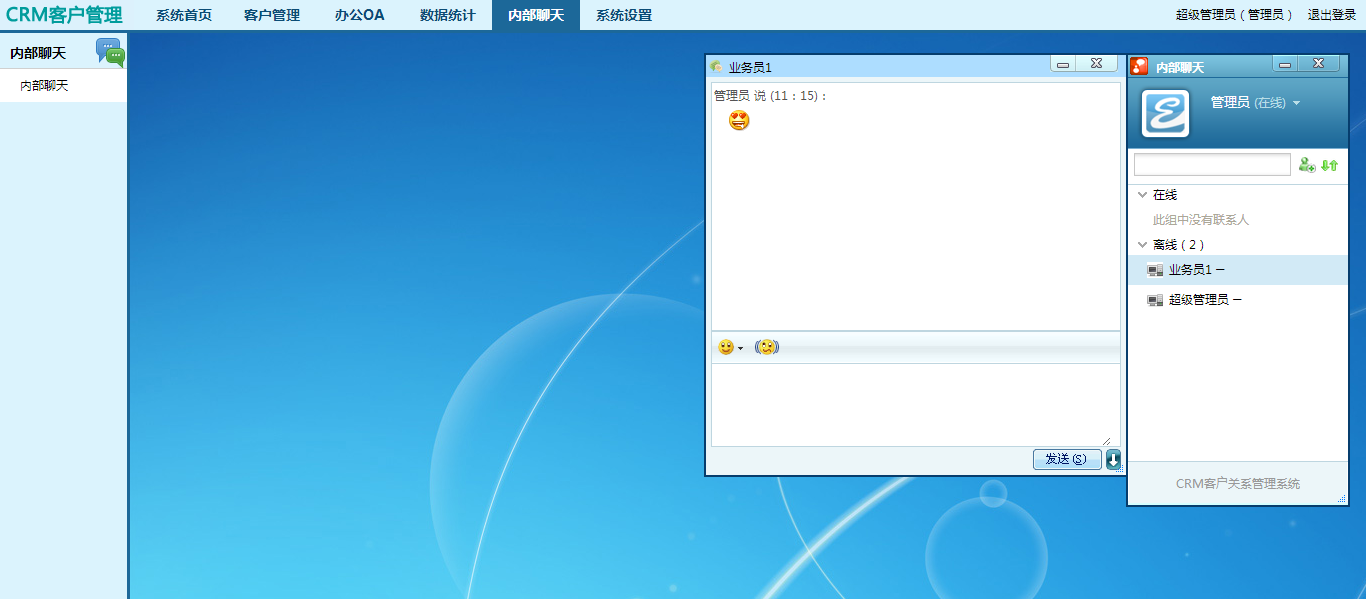Click the 管理员 说 (11:15) message header
1366x599 pixels.
[770, 96]
